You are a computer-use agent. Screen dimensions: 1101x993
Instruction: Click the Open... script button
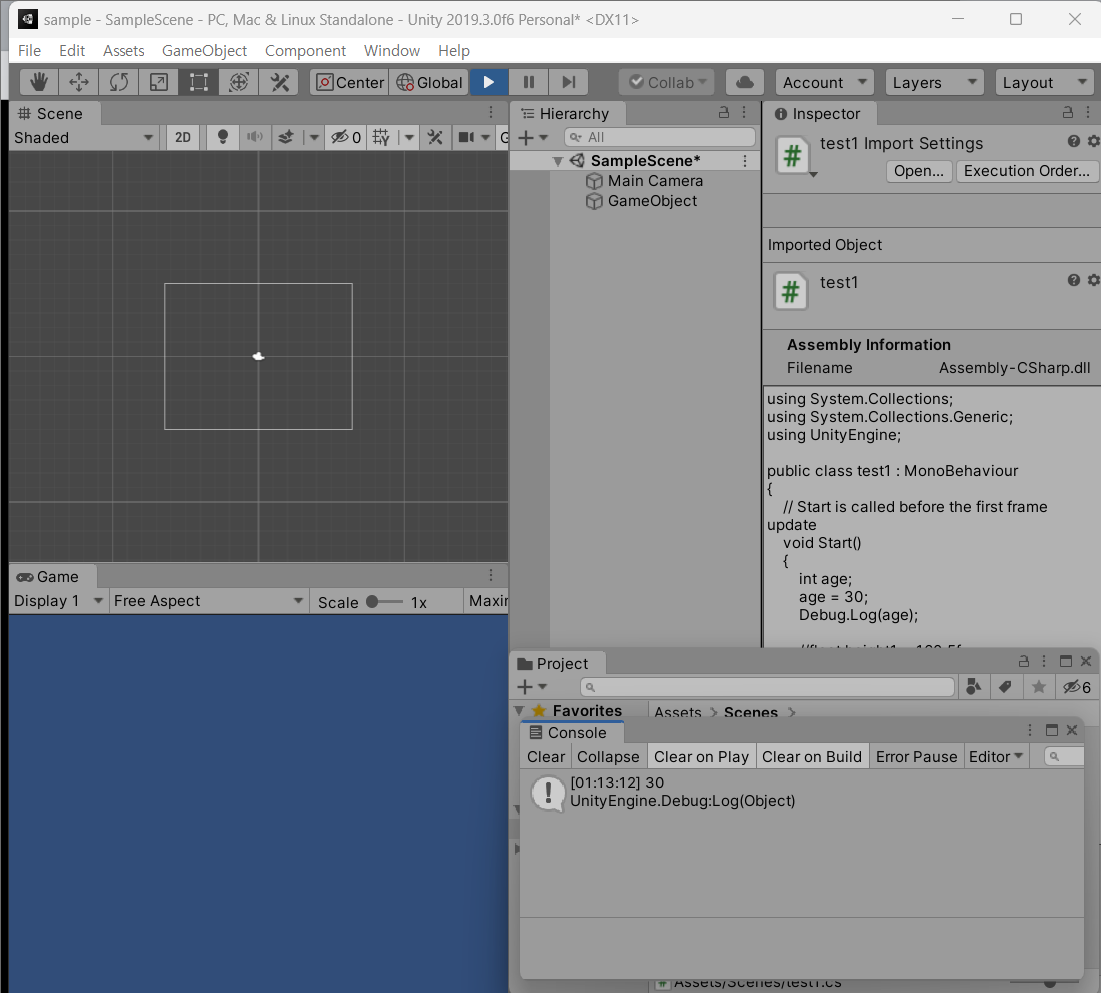coord(918,171)
